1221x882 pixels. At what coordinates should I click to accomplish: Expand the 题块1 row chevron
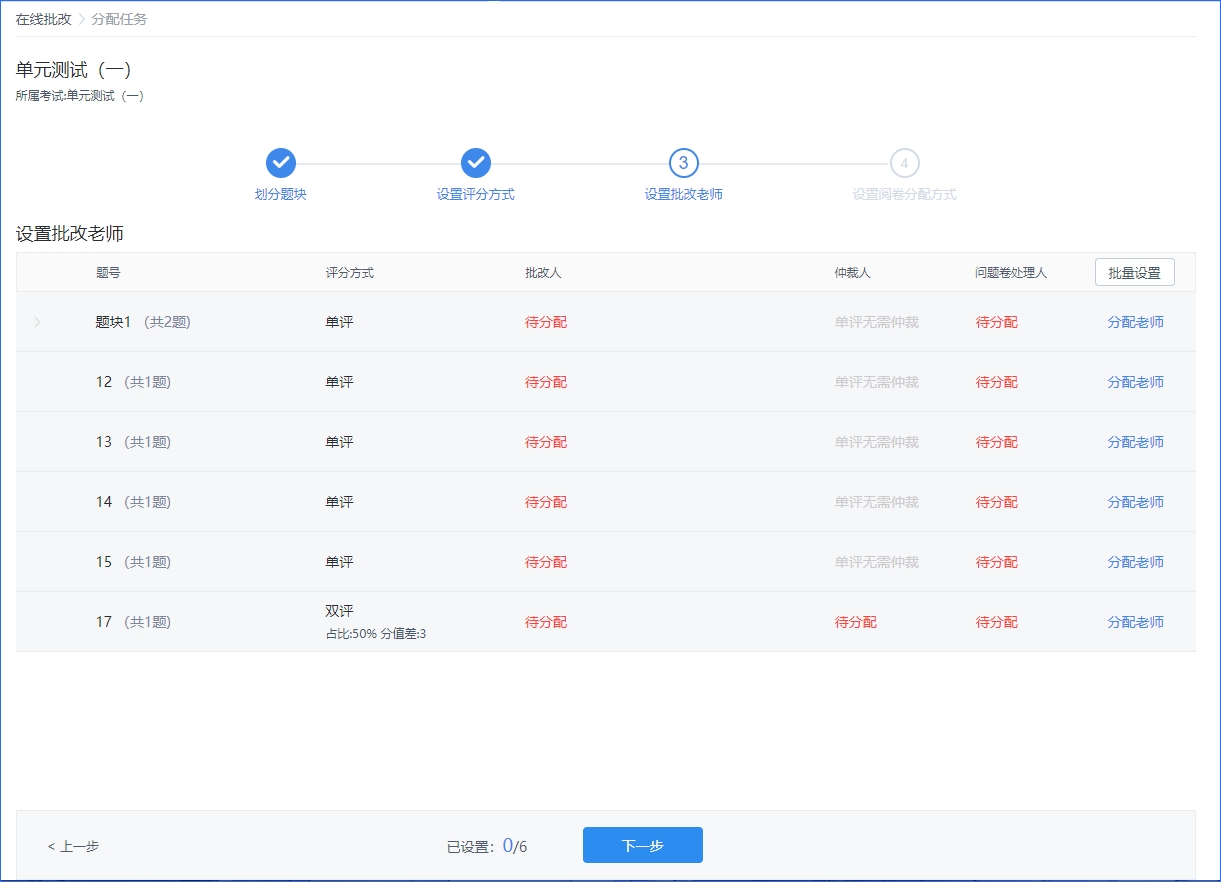click(x=38, y=322)
